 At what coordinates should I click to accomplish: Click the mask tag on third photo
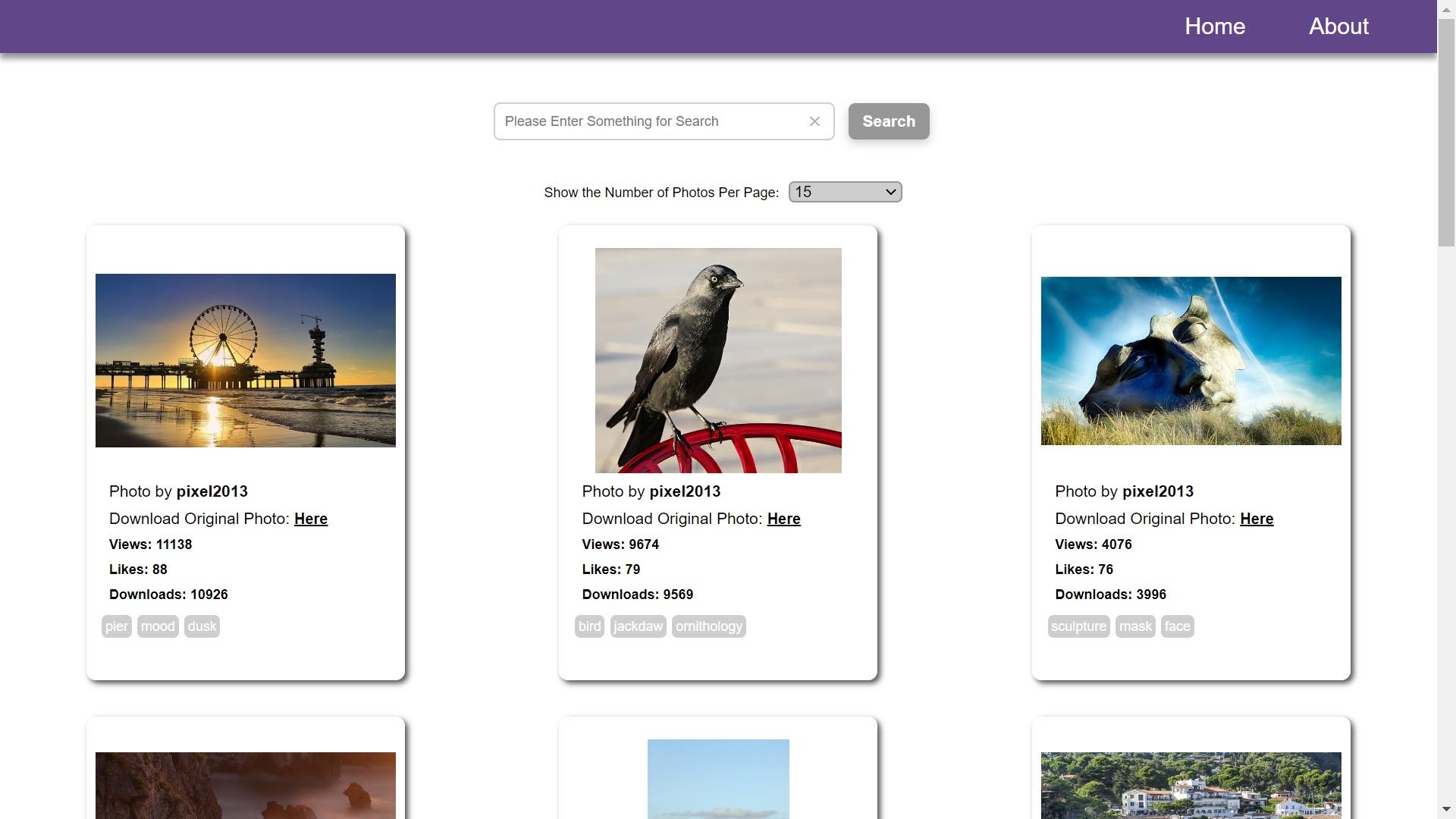[x=1136, y=626]
